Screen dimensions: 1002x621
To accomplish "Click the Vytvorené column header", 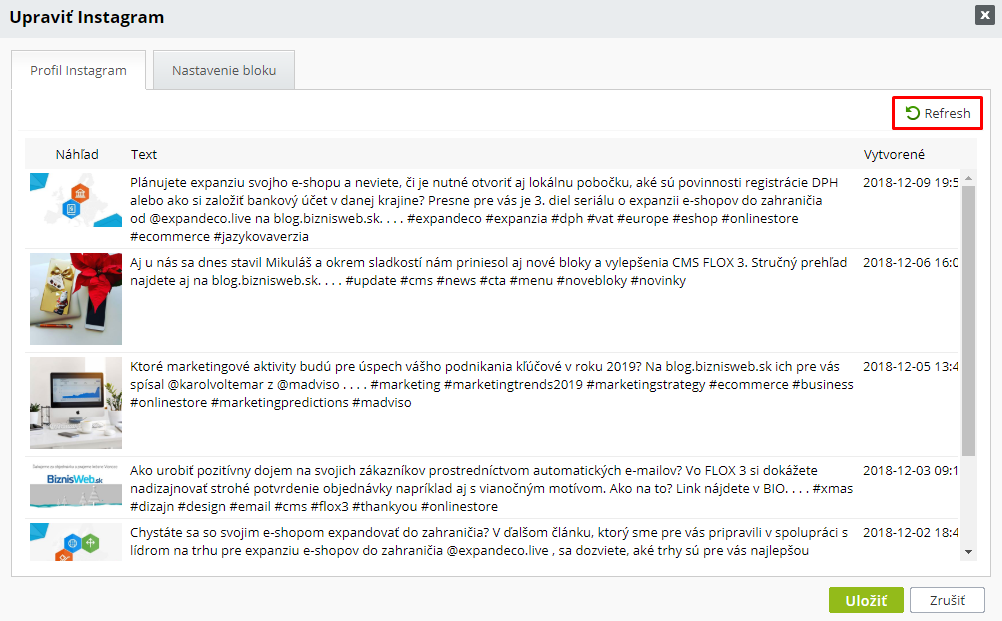I will click(x=894, y=155).
